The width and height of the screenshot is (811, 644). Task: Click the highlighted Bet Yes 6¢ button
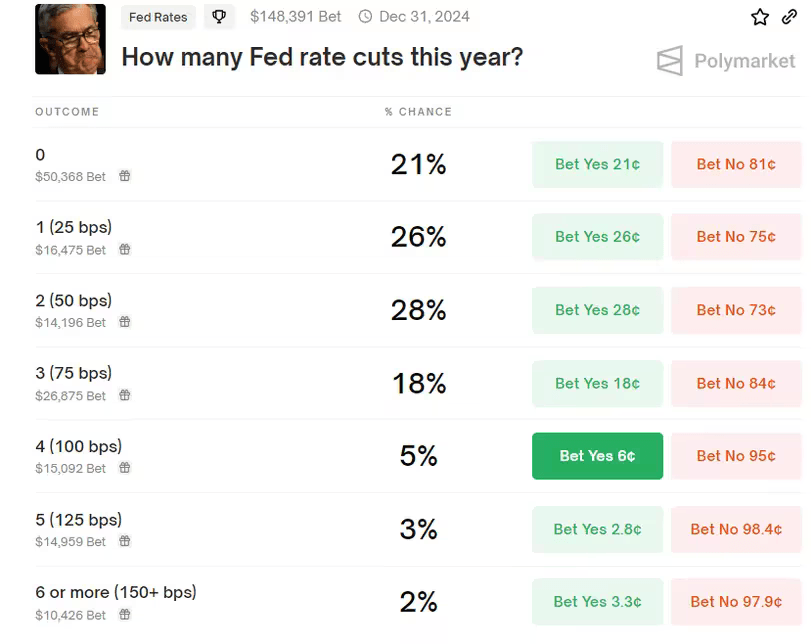[x=597, y=456]
